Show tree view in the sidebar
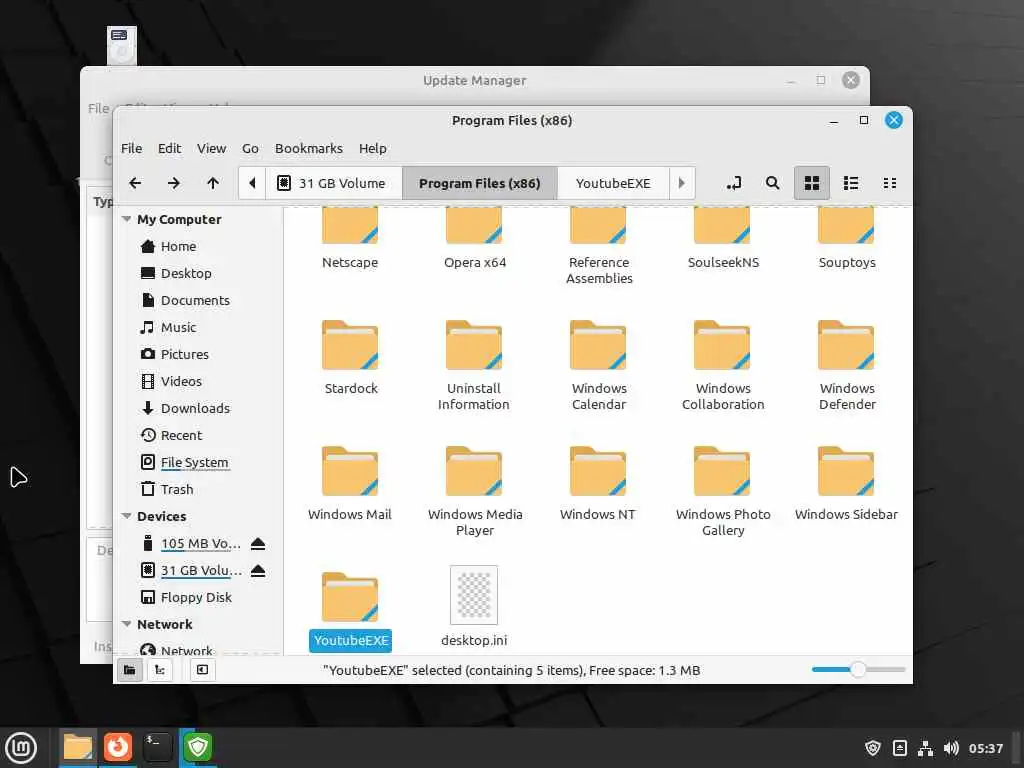This screenshot has width=1024, height=768. [160, 670]
